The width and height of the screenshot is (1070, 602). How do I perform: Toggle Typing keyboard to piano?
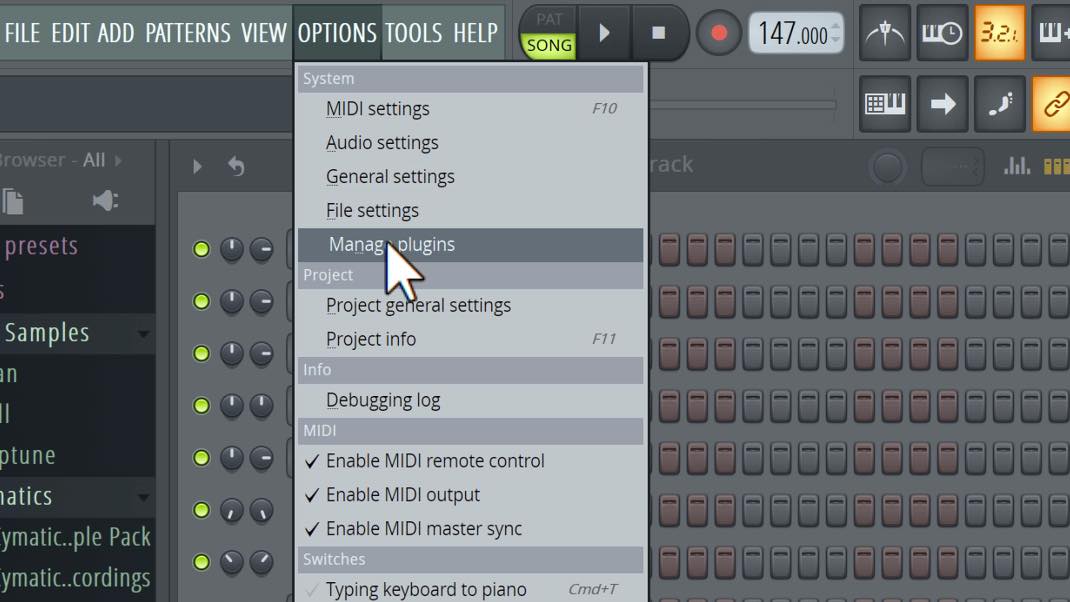(470, 588)
